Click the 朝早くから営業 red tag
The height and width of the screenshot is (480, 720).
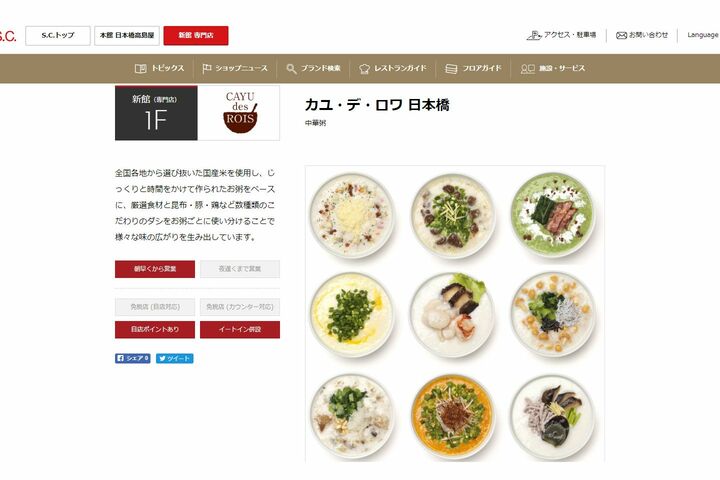[155, 269]
